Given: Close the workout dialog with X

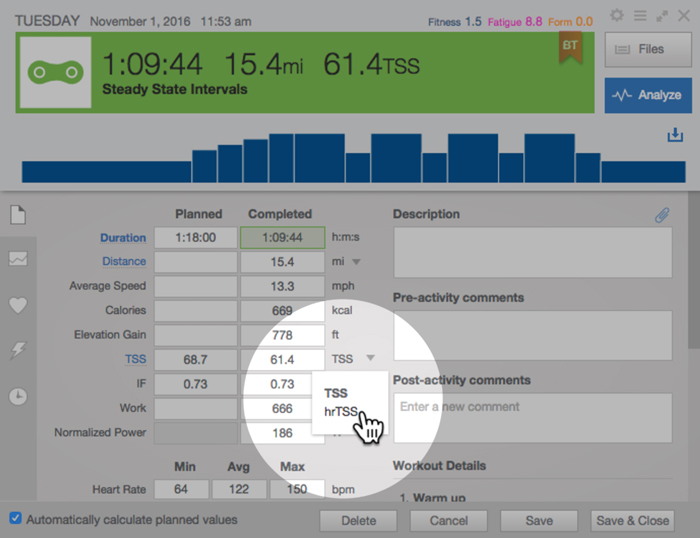Looking at the screenshot, I should point(683,16).
